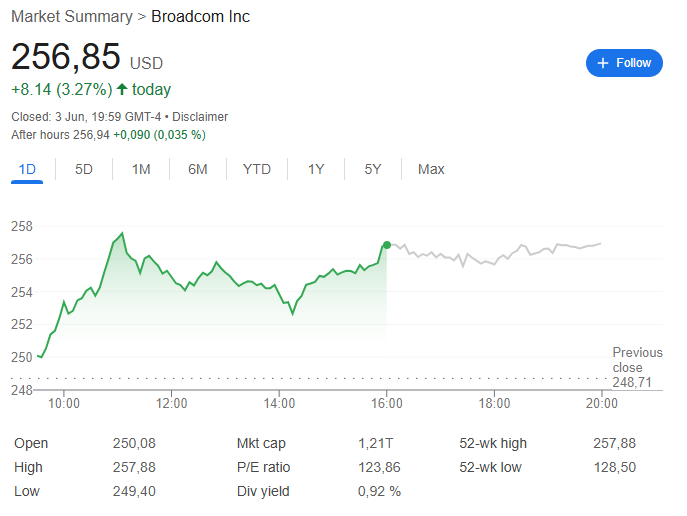
Task: Click the 256,85 stock price
Action: tap(66, 57)
